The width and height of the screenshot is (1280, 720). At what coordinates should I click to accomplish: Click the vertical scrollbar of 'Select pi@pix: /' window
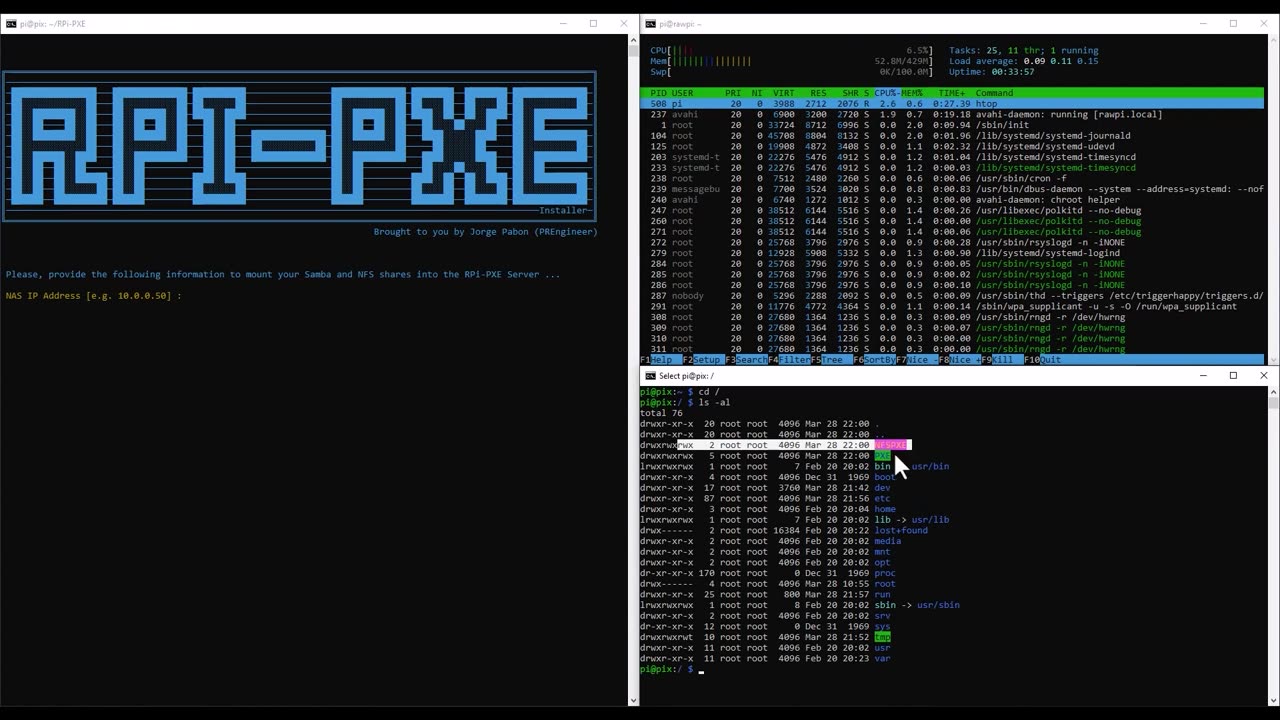tap(1272, 548)
